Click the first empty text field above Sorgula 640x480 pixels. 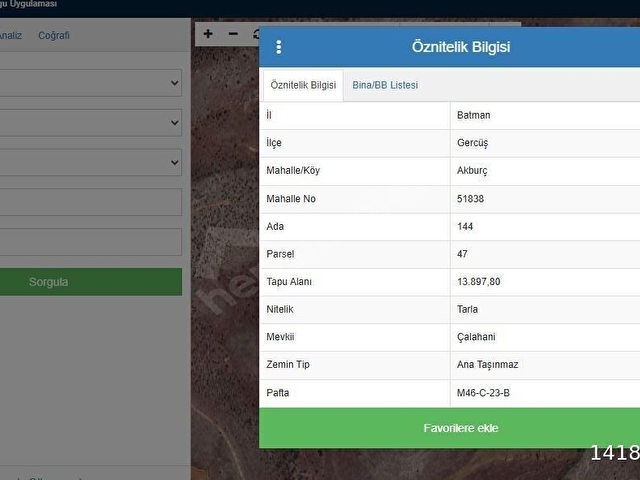[91, 202]
